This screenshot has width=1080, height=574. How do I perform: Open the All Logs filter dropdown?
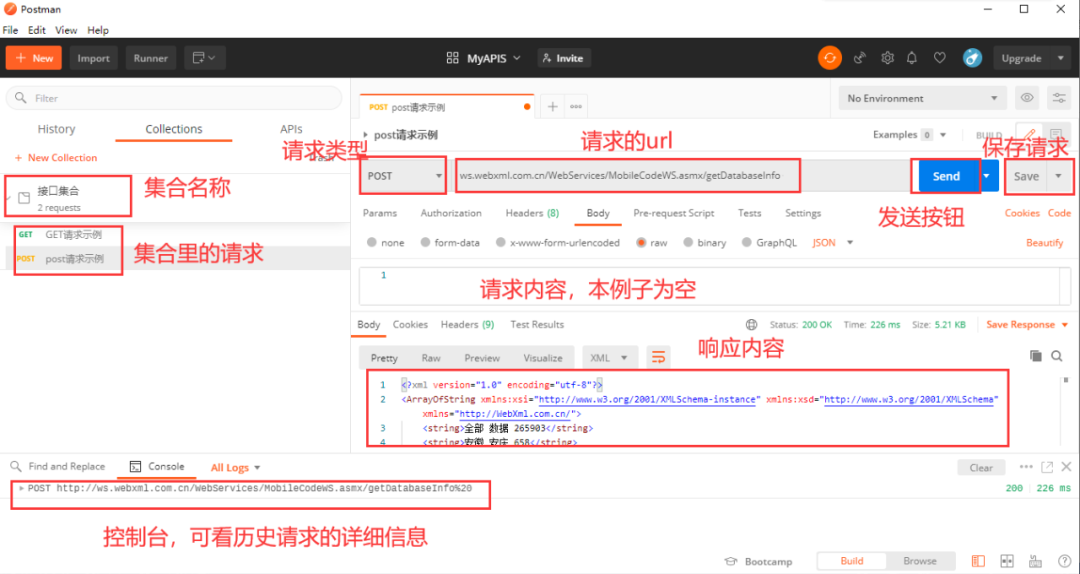click(x=236, y=467)
